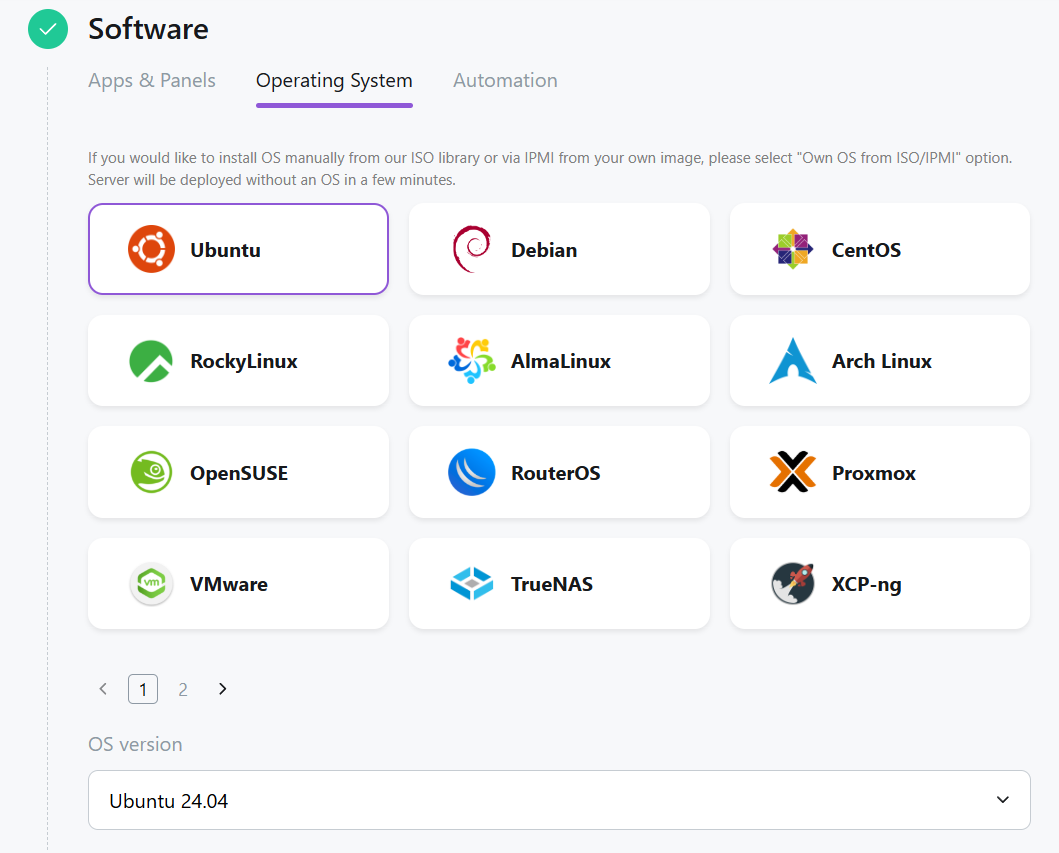
Task: Click the green Software step checkmark
Action: [47, 29]
